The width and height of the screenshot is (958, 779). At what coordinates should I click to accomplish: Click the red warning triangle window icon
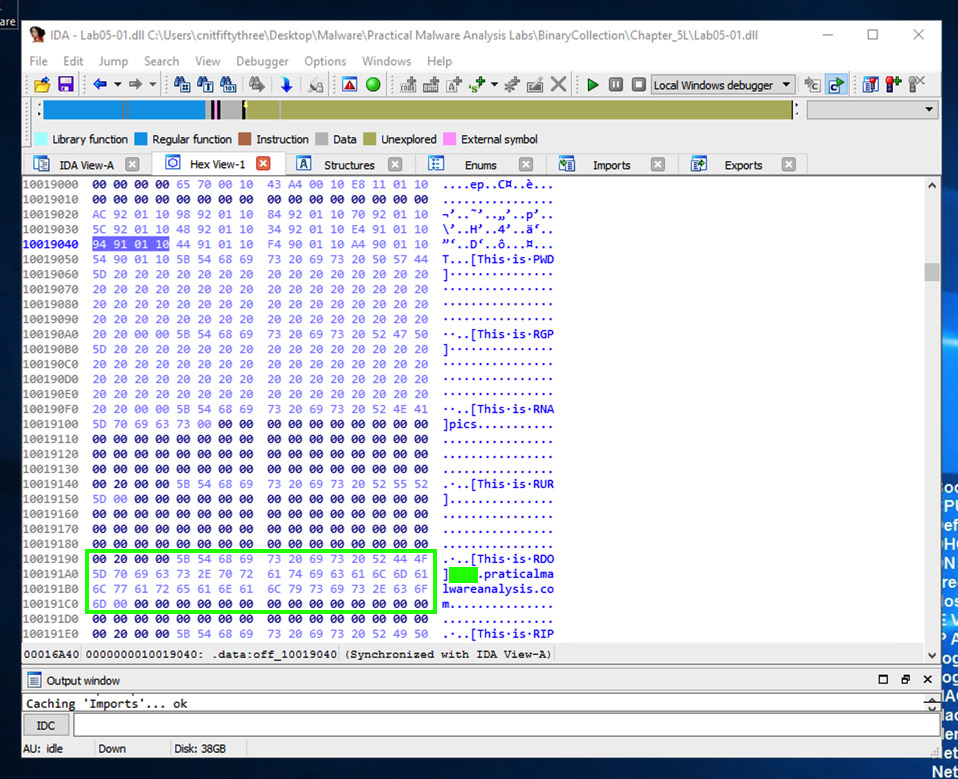click(349, 85)
